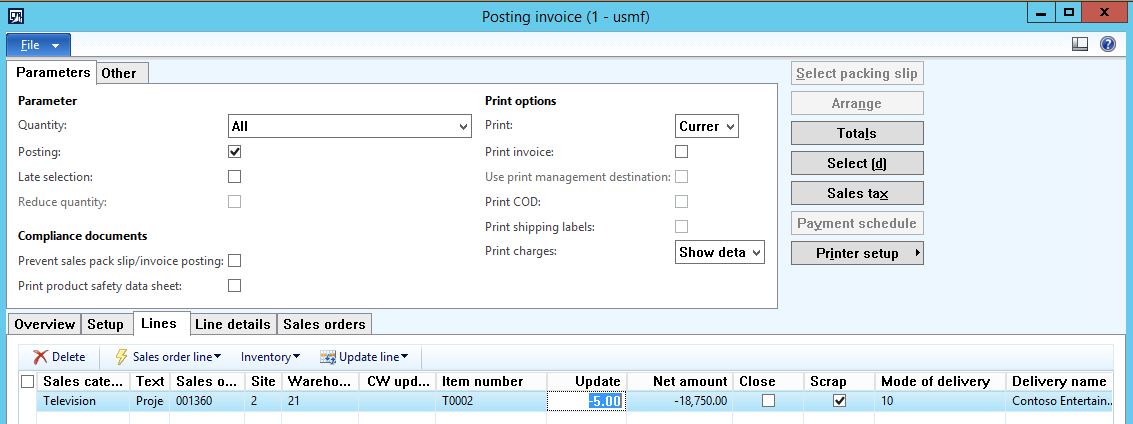Image resolution: width=1133 pixels, height=424 pixels.
Task: Expand the Inventory menu
Action: (x=270, y=357)
